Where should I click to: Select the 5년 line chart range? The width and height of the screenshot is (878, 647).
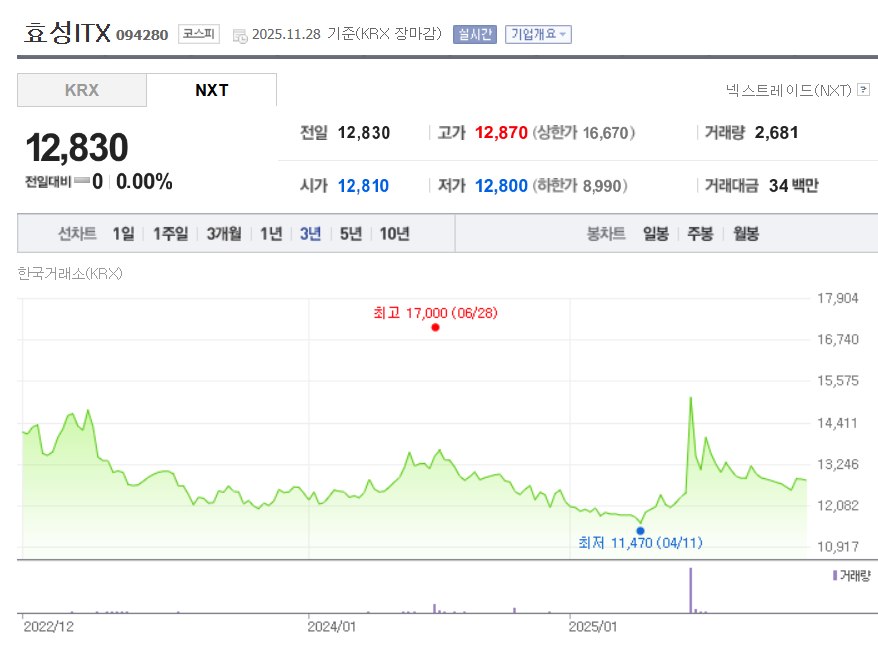coord(351,234)
